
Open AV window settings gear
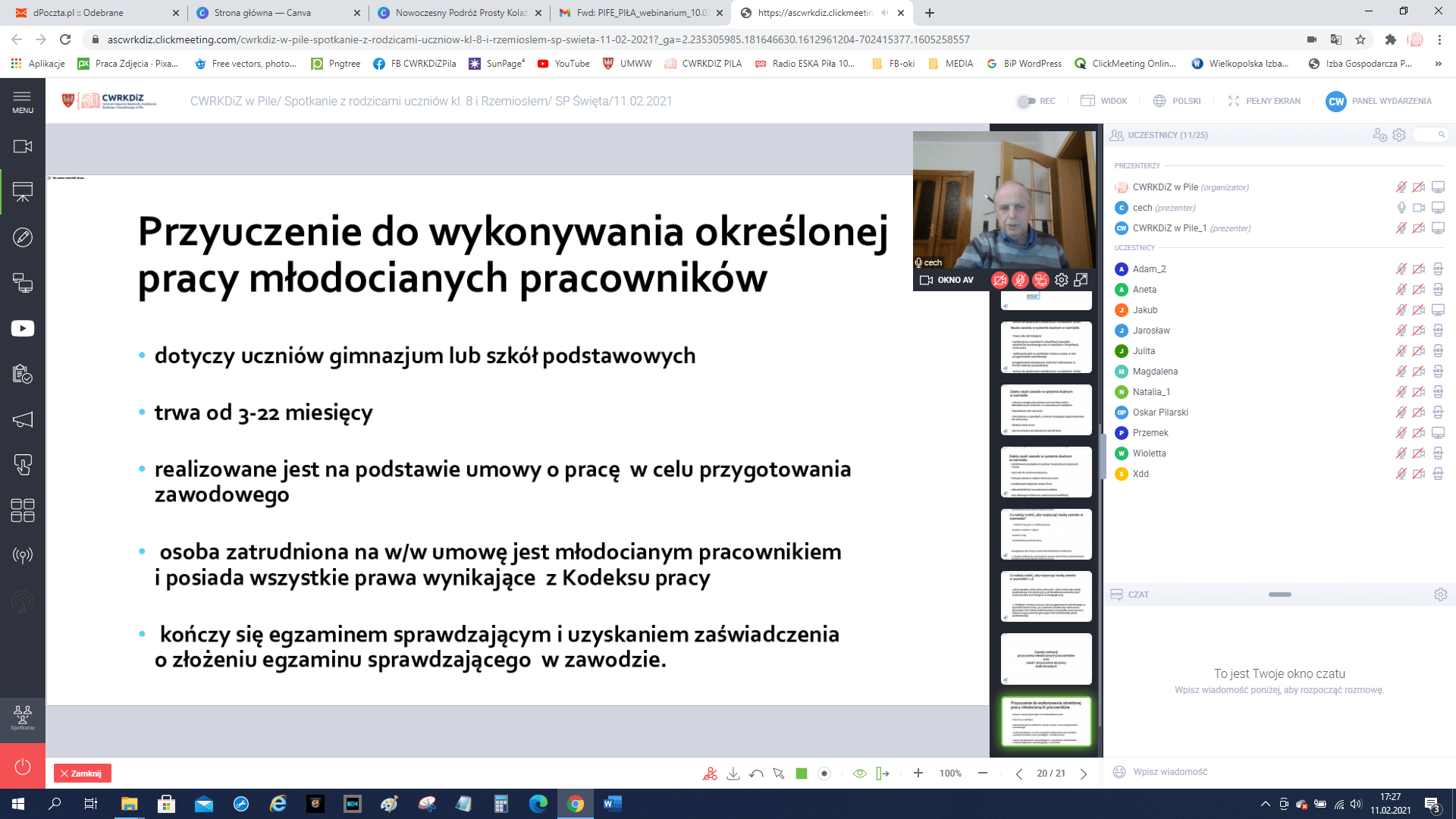[x=1061, y=280]
